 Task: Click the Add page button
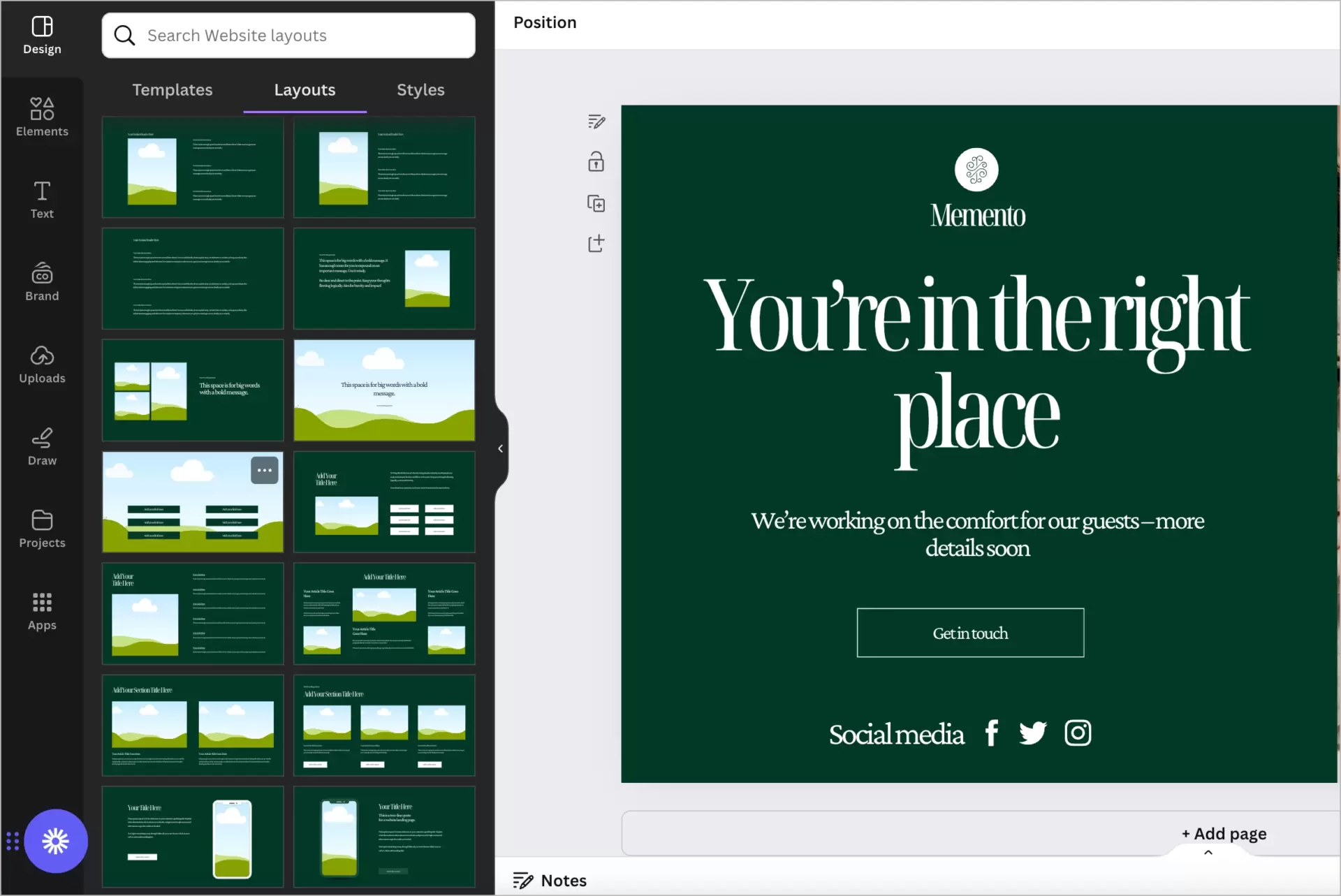coord(1225,832)
